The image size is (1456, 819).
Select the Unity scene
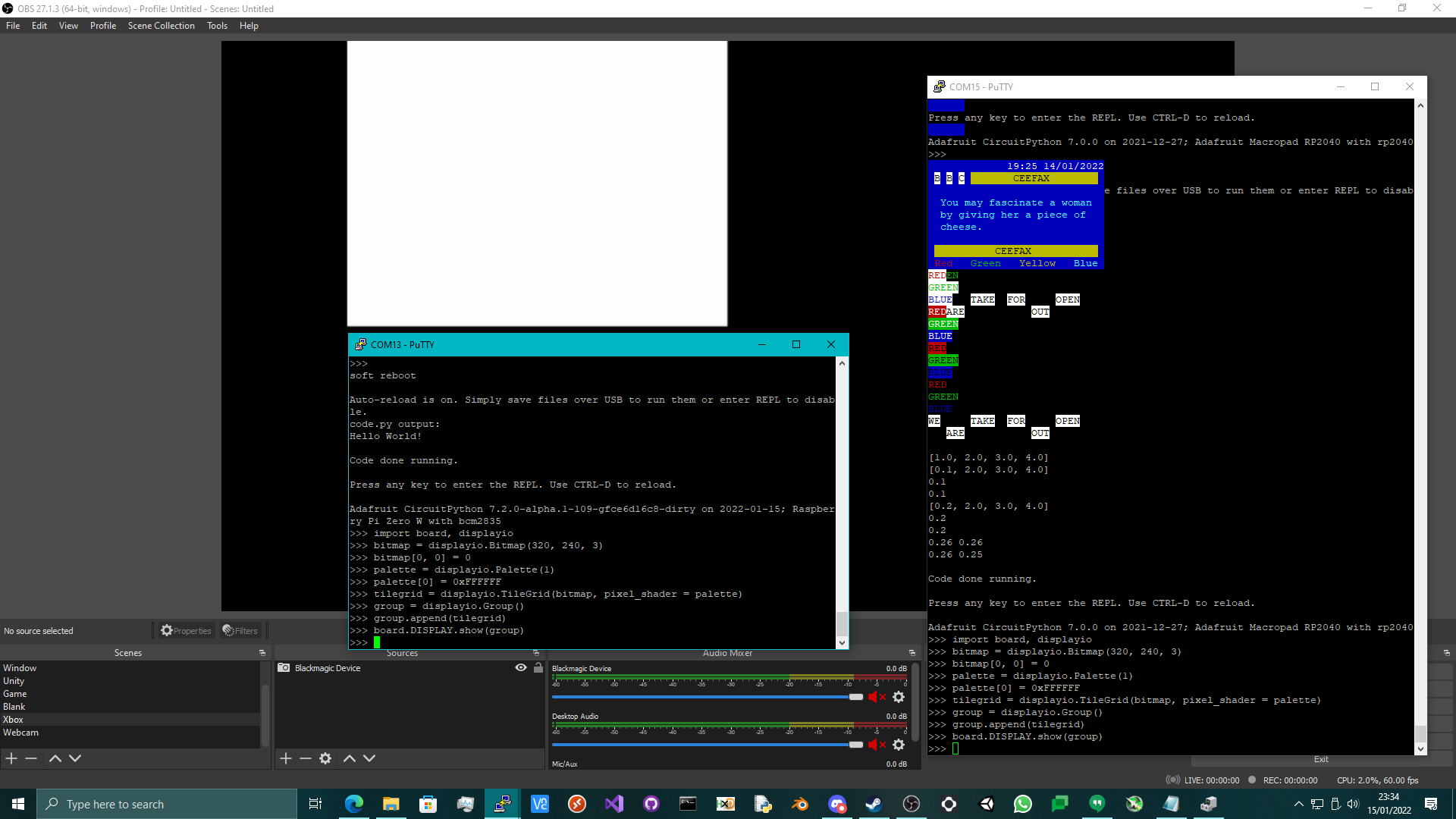click(130, 681)
